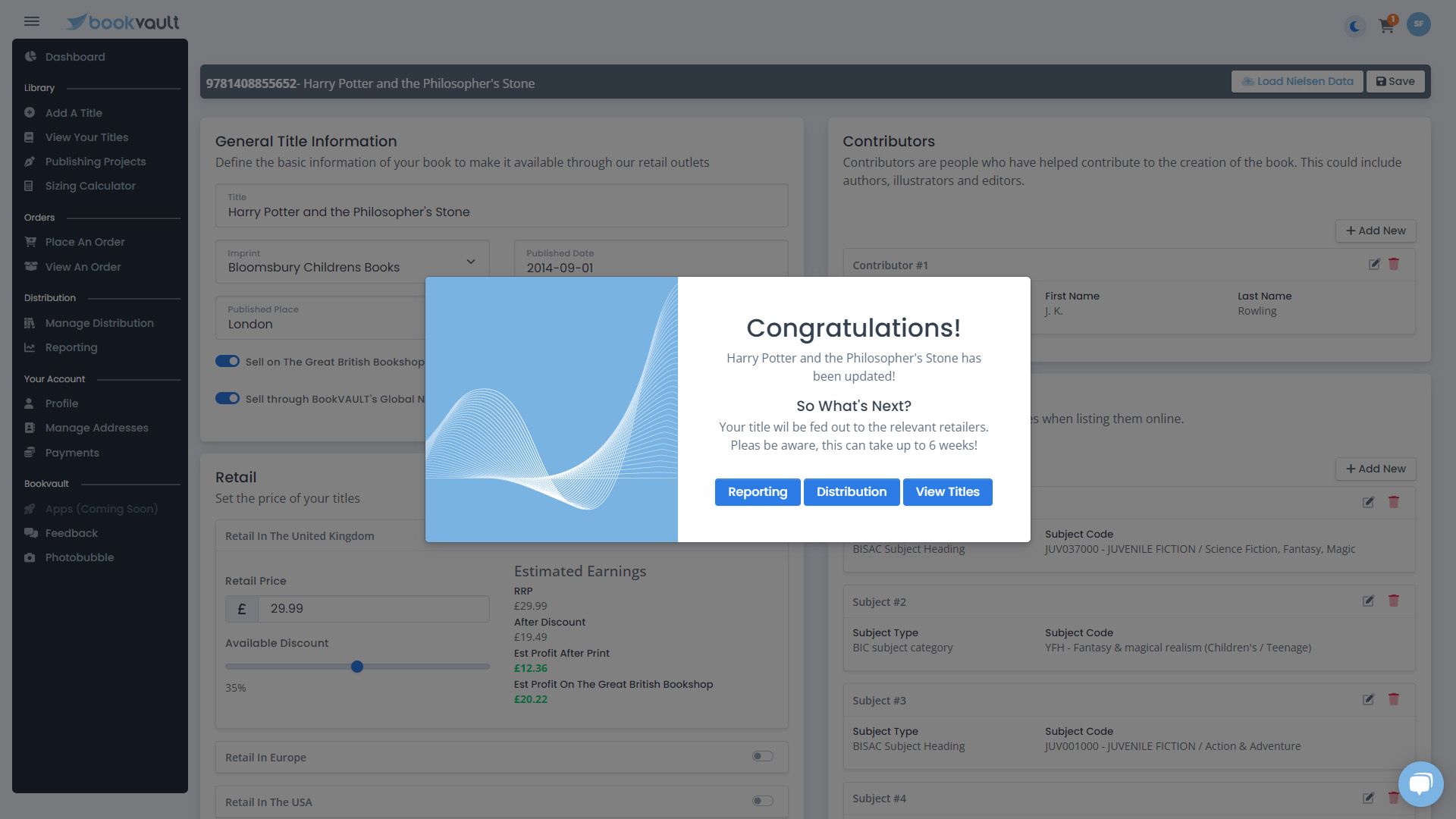Open View An Order in sidebar
Image resolution: width=1456 pixels, height=819 pixels.
83,267
